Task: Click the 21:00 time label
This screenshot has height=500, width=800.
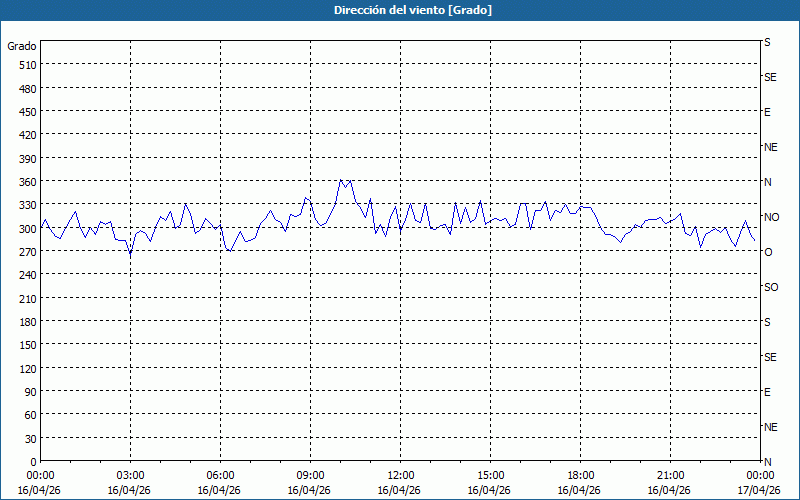Action: 670,476
